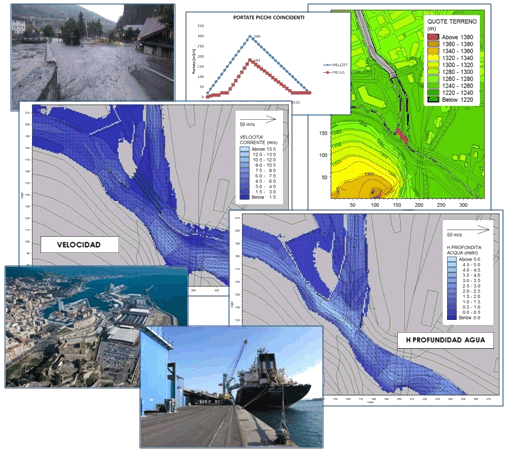Select the blue series legend entry in chart
508x451 pixels.
[x=335, y=65]
